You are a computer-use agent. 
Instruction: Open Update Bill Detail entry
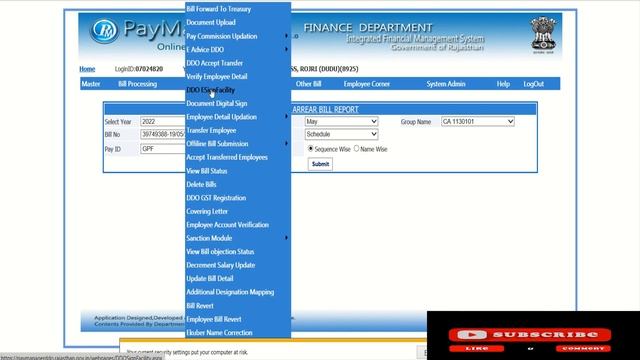pyautogui.click(x=210, y=279)
